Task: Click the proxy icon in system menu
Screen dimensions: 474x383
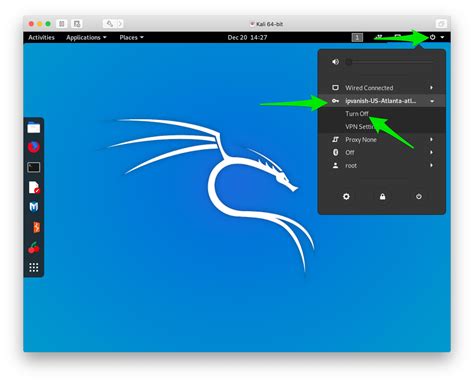Action: tap(335, 139)
